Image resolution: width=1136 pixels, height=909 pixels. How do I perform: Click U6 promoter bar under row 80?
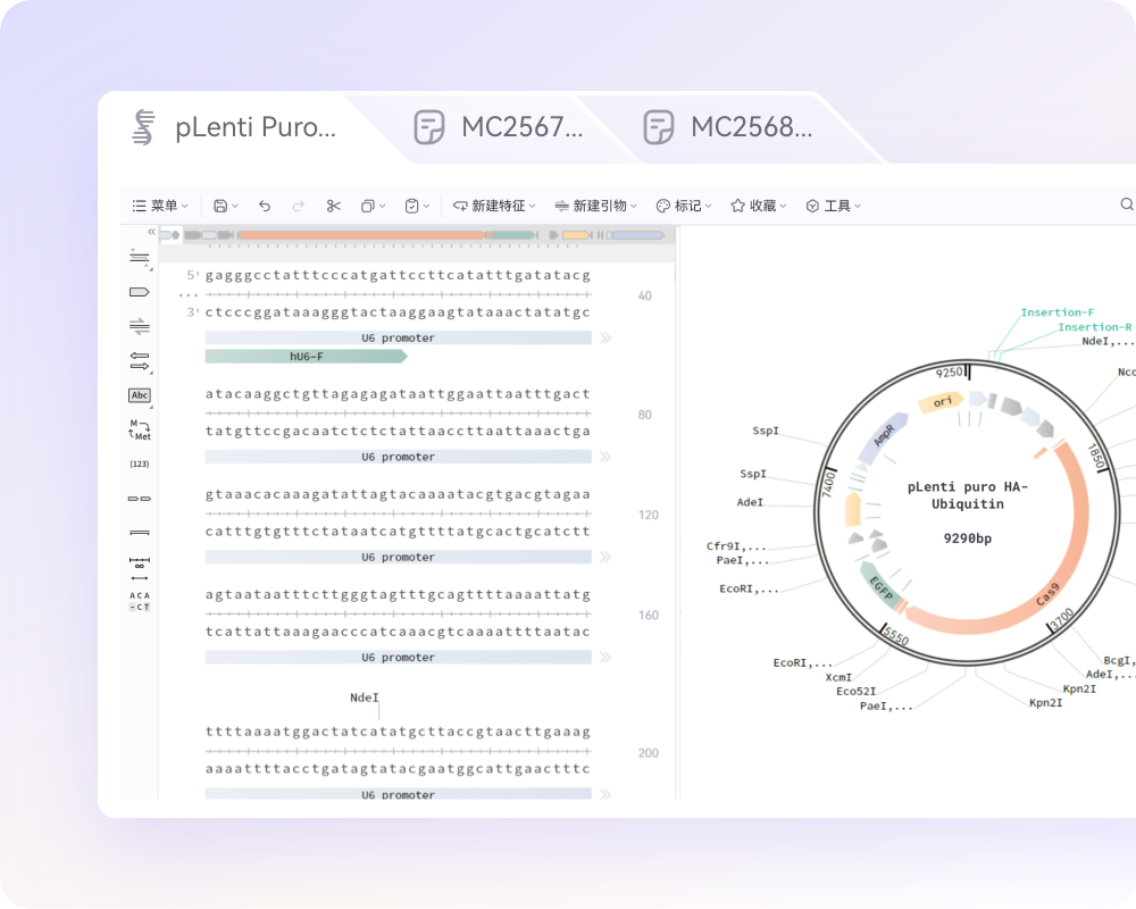click(x=398, y=456)
